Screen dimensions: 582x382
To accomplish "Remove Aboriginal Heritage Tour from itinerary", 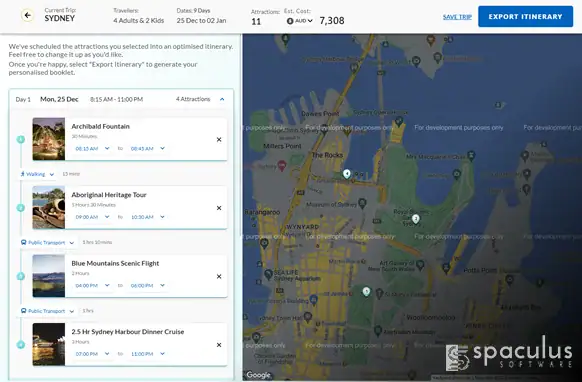I will [x=219, y=208].
